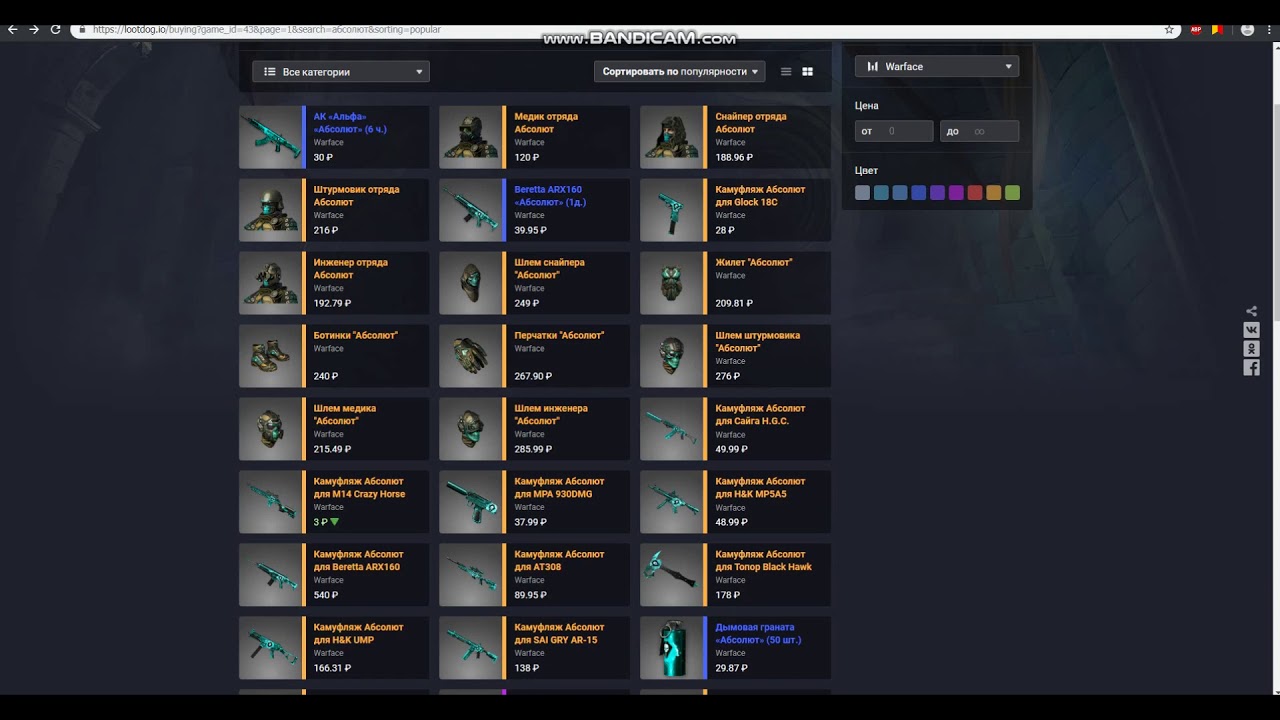
Task: Click the browser forward arrow
Action: (34, 30)
